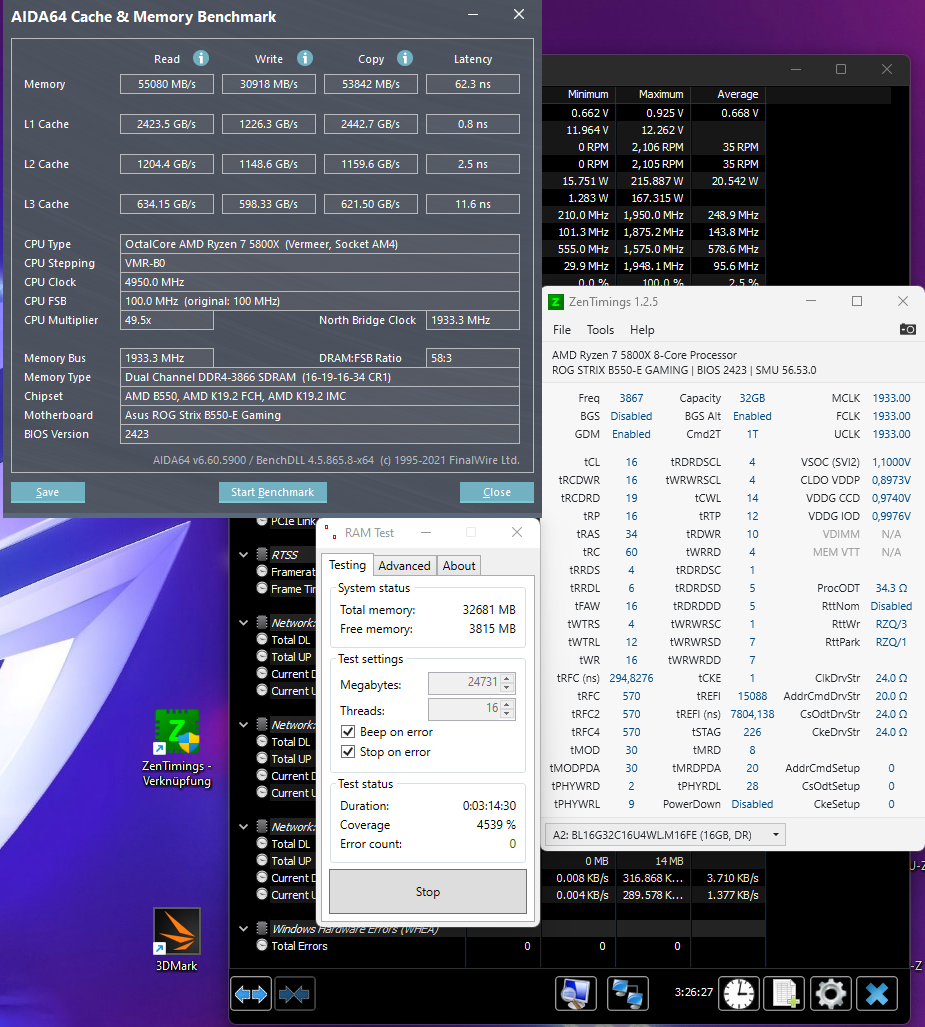Open 3DMark desktop shortcut

tap(177, 940)
